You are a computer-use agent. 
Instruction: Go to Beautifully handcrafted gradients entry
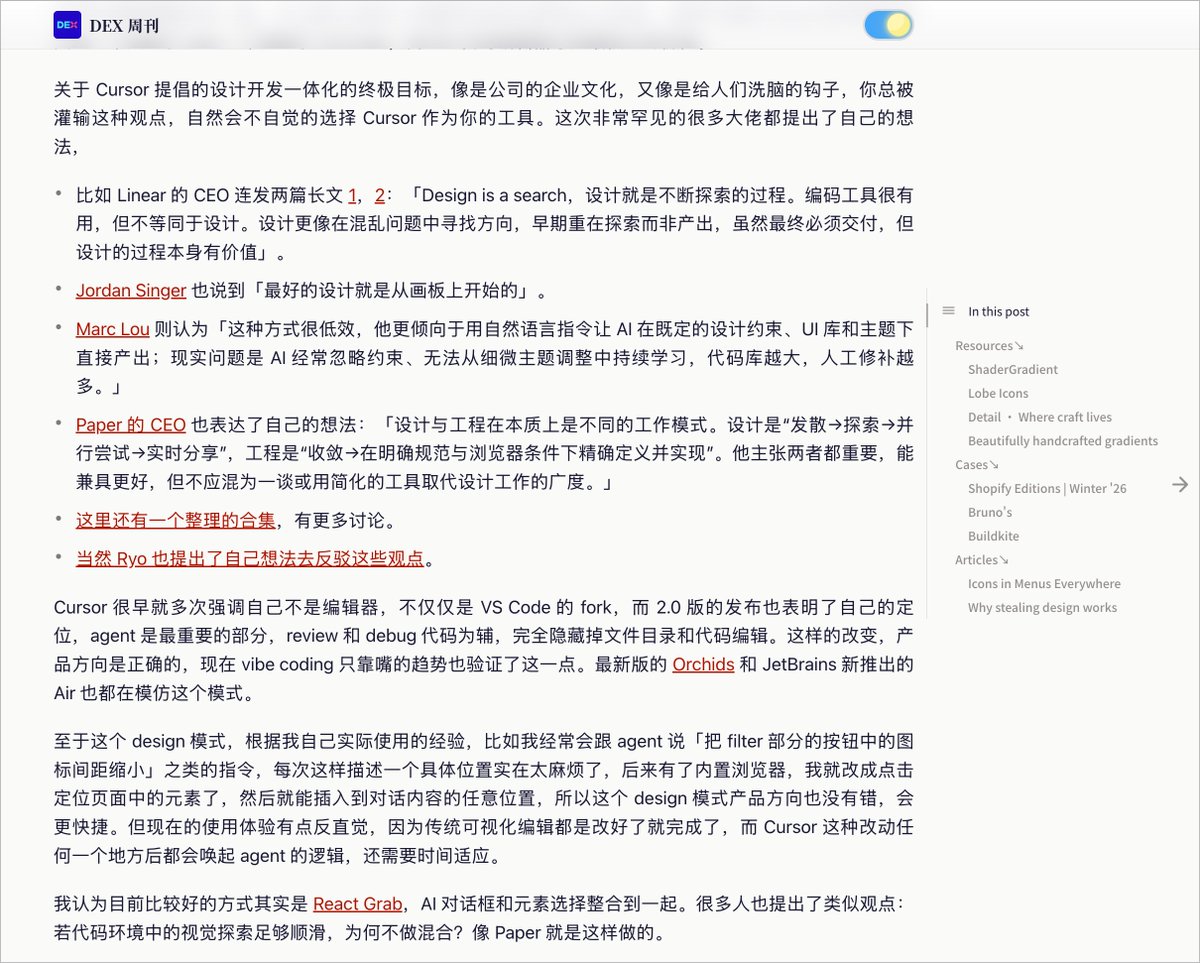pos(1062,441)
